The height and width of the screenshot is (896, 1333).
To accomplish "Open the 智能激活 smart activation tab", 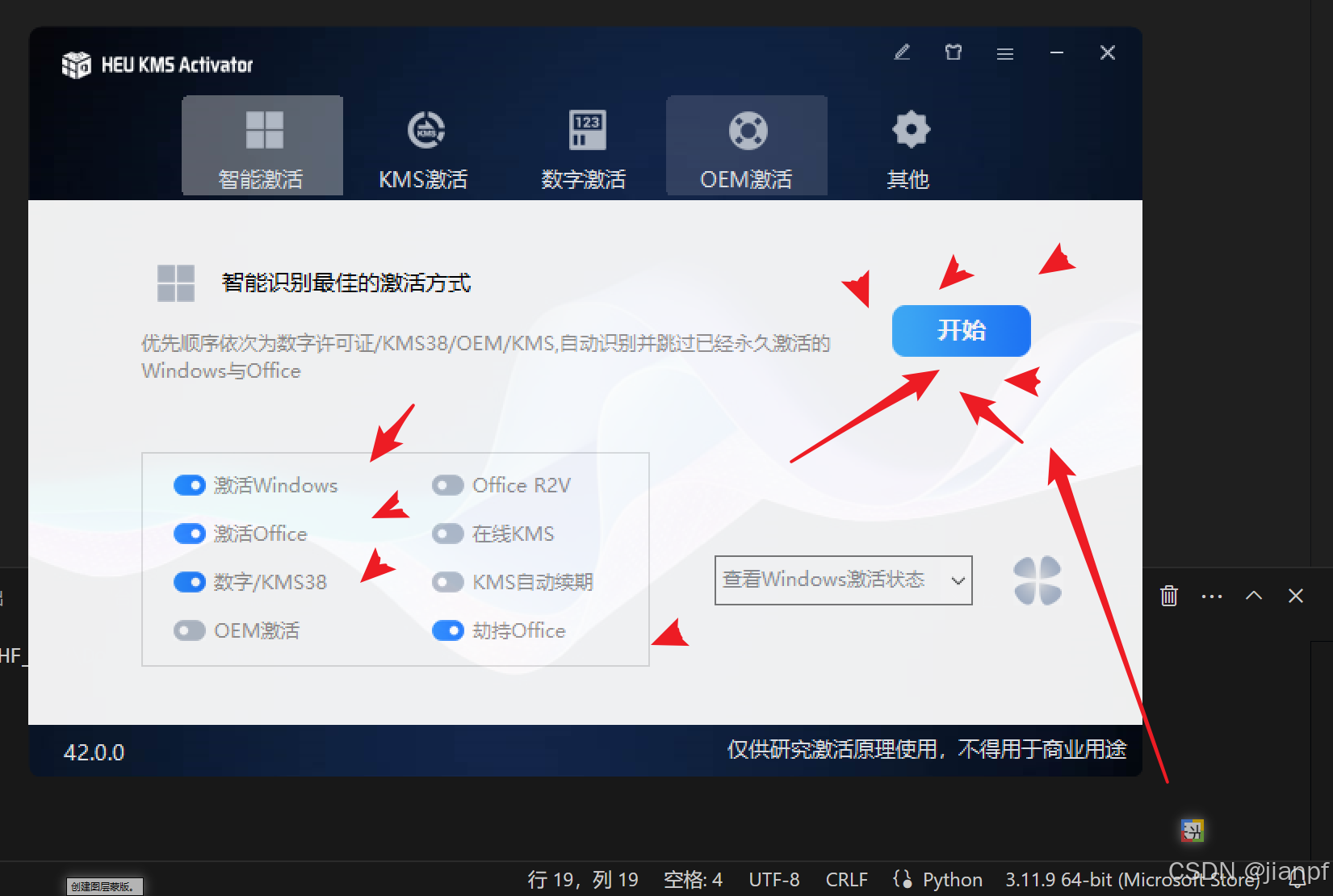I will 262,146.
